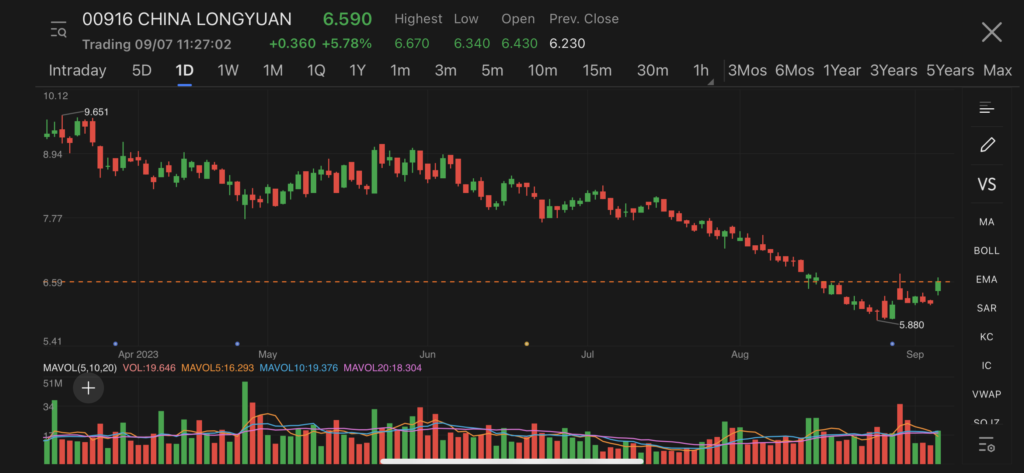The image size is (1024, 473).
Task: Set range to 1Year
Action: (x=842, y=71)
